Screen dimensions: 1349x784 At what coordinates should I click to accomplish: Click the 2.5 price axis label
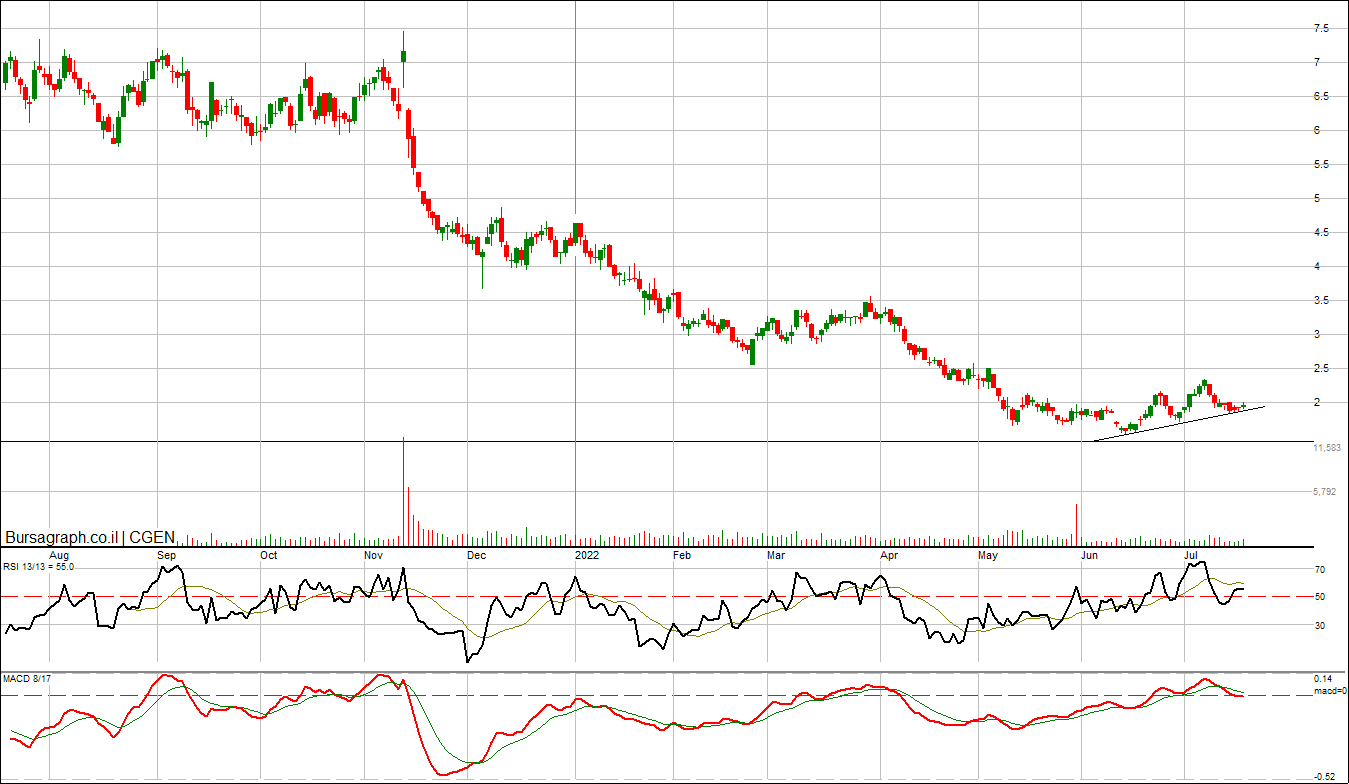(1321, 369)
